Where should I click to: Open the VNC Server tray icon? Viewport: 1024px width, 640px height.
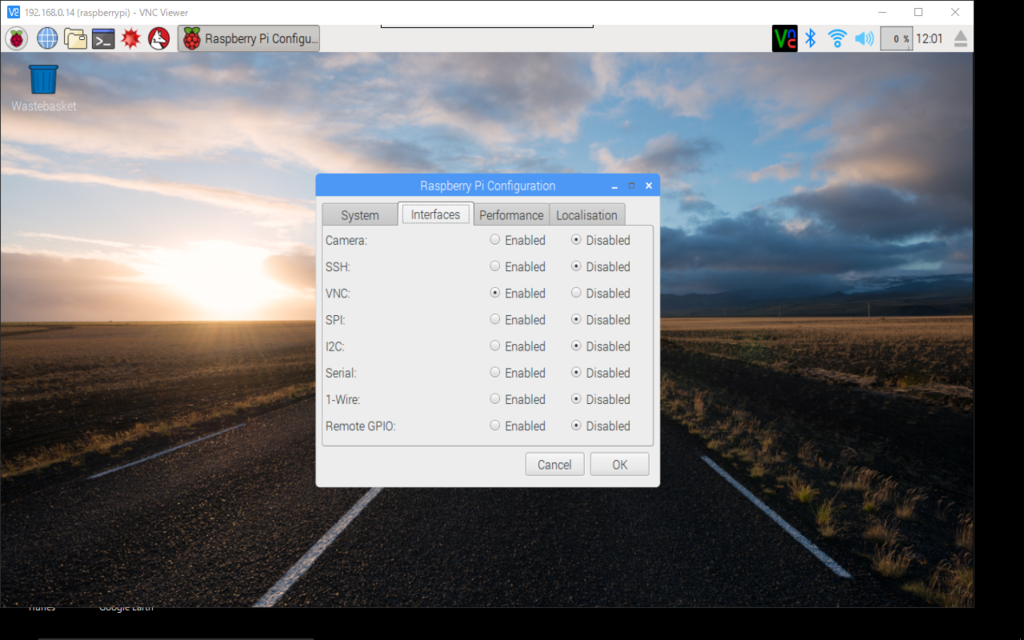click(784, 39)
